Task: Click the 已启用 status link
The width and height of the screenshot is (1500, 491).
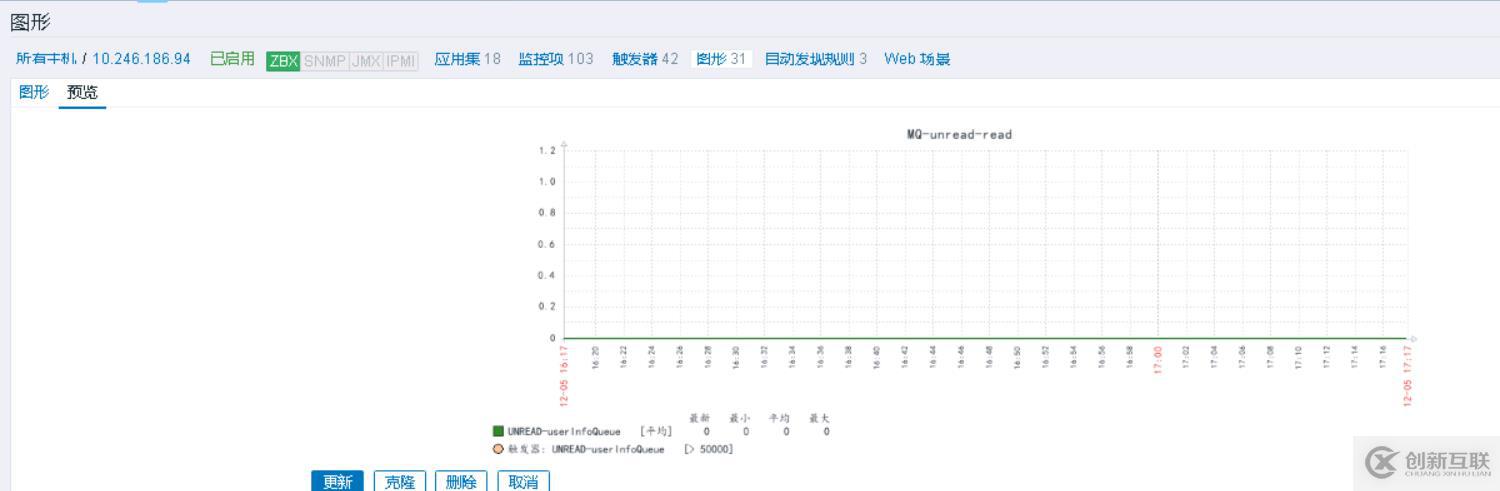Action: click(x=232, y=59)
